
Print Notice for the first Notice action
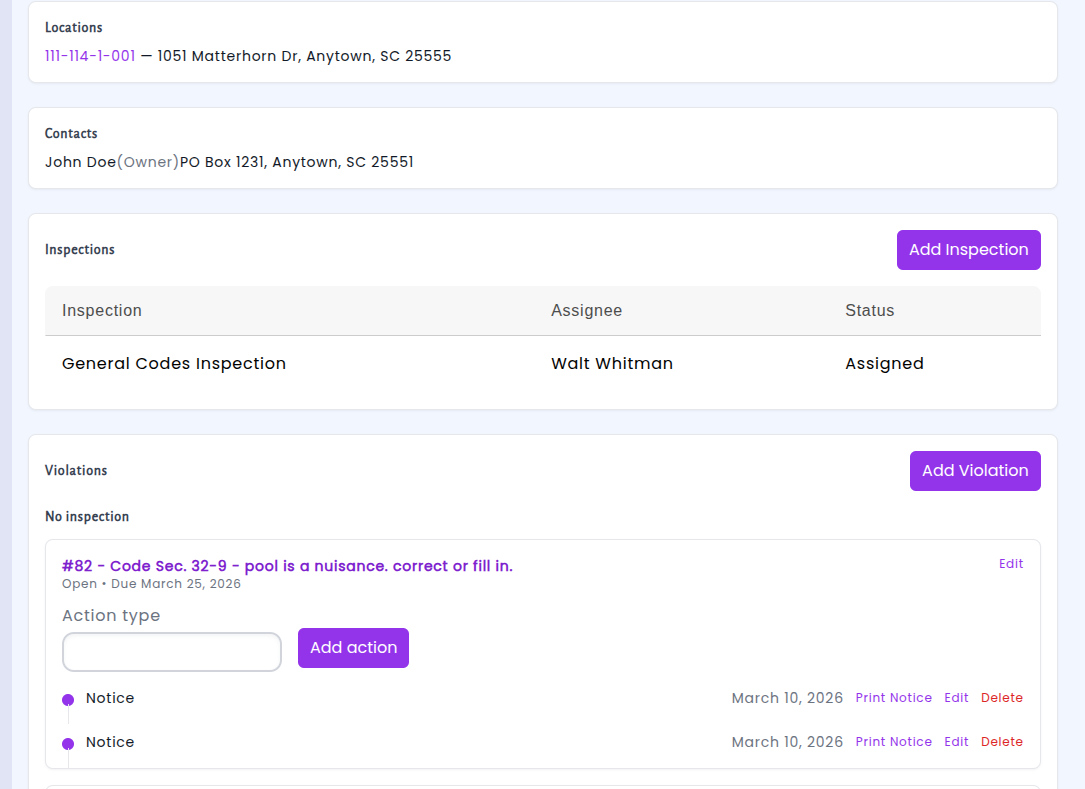pyautogui.click(x=893, y=698)
